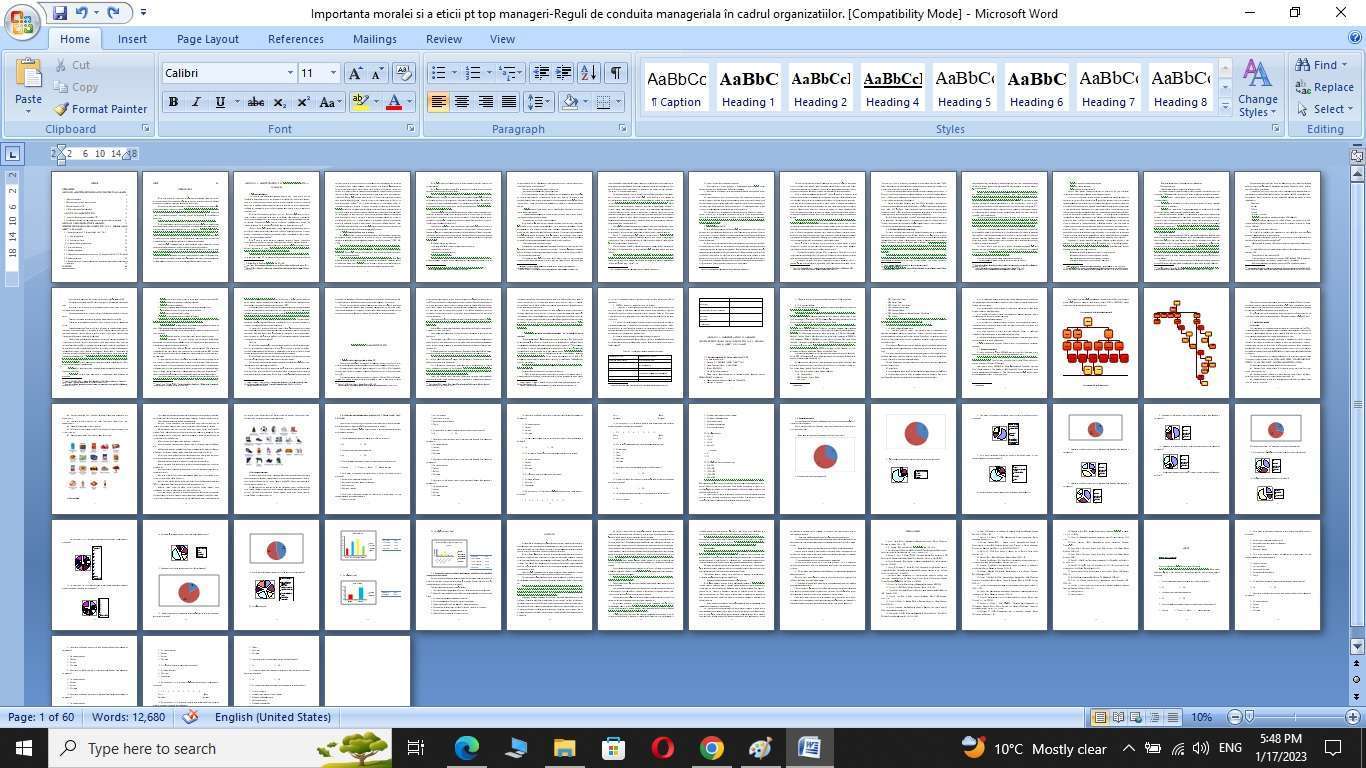Open the References ribbon tab
1366x768 pixels.
click(295, 39)
